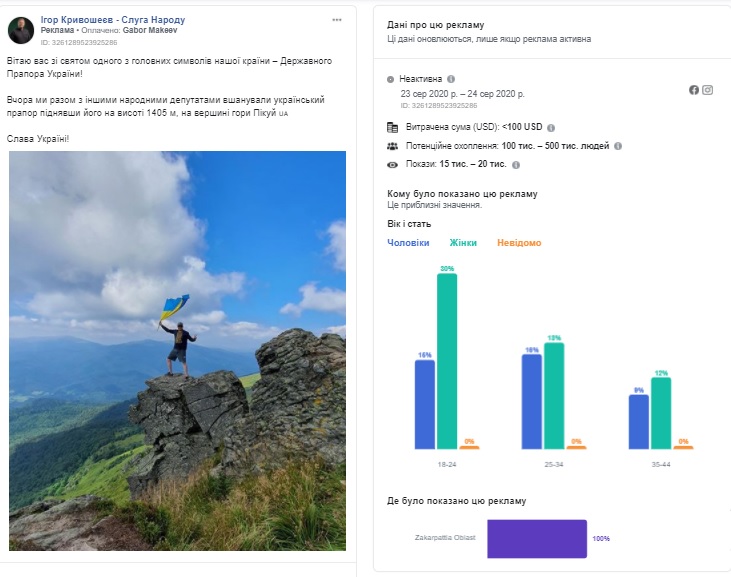
Task: Open the three-dot post options menu
Action: (x=337, y=20)
